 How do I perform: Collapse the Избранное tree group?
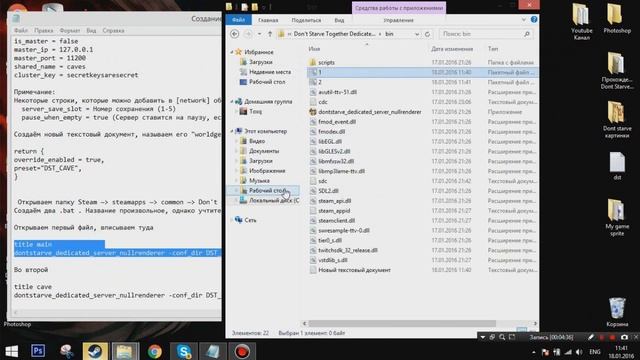tap(232, 52)
